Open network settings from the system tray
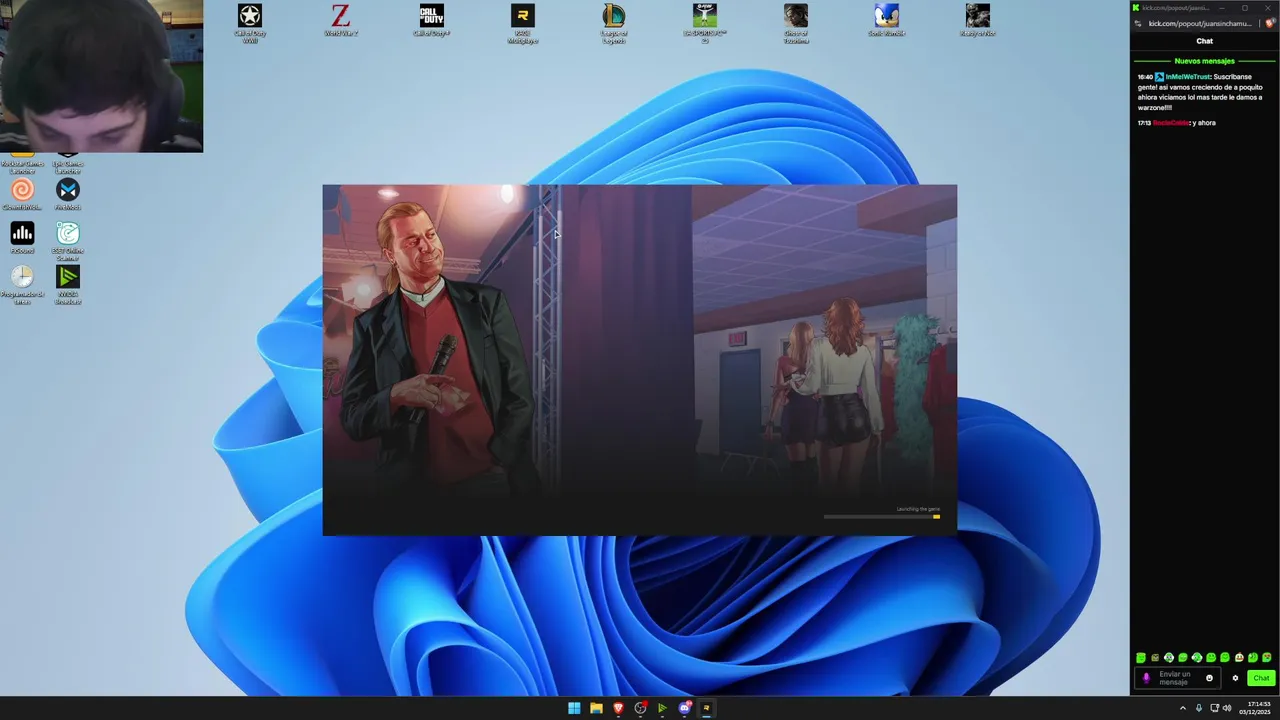This screenshot has width=1280, height=720. point(1214,708)
